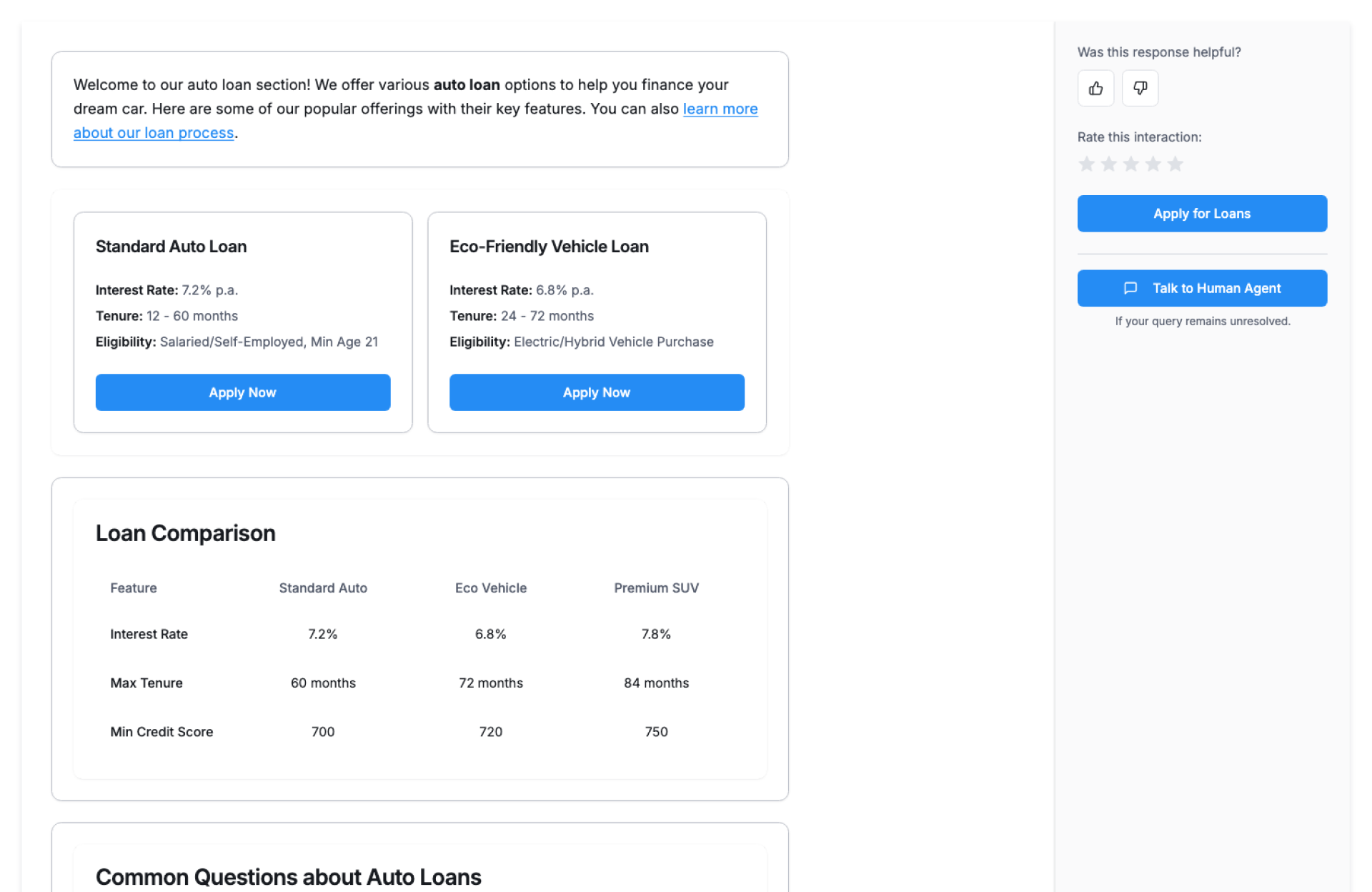This screenshot has height=892, width=1372.
Task: Click the thumbs up icon
Action: coord(1095,88)
